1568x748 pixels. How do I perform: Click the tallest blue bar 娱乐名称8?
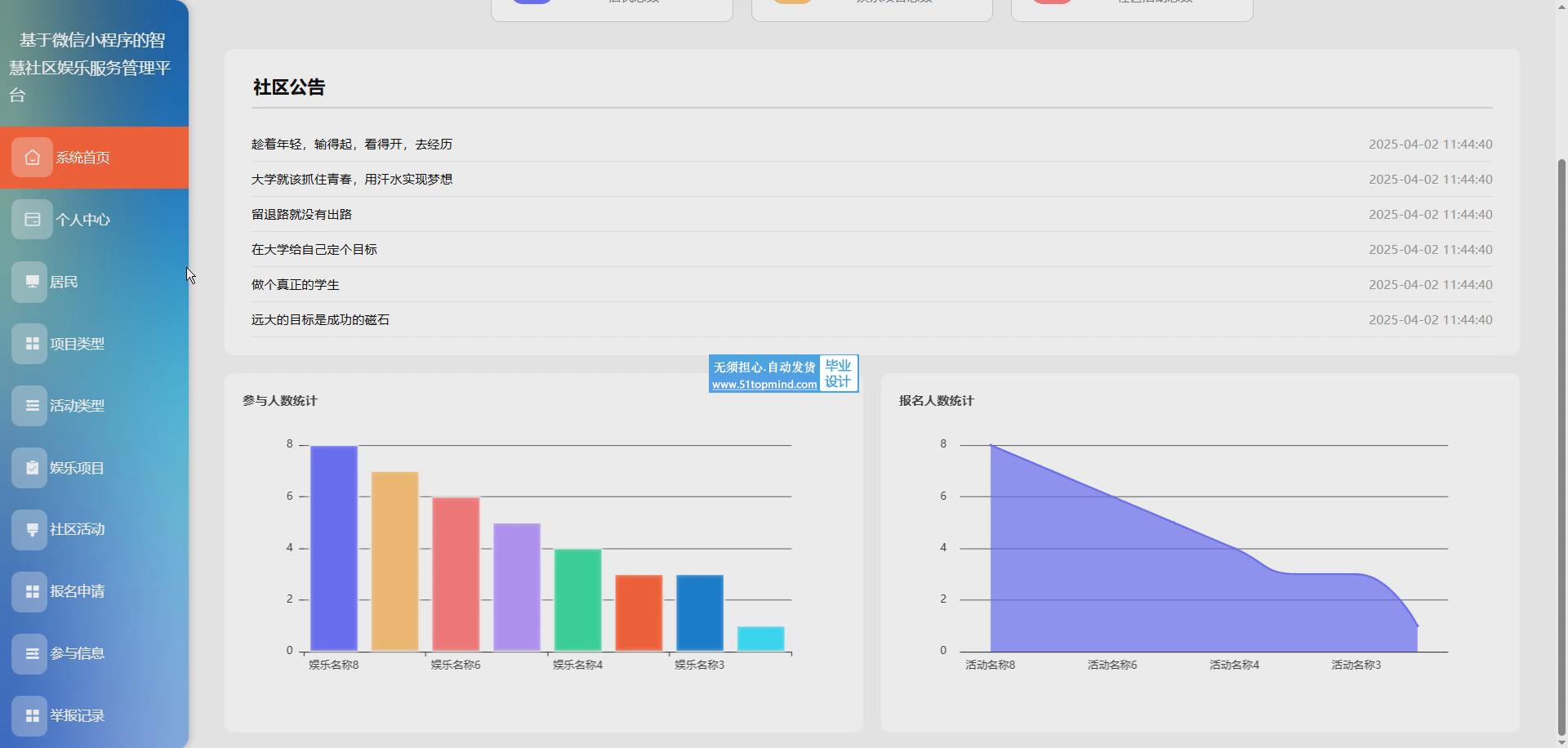click(x=333, y=547)
